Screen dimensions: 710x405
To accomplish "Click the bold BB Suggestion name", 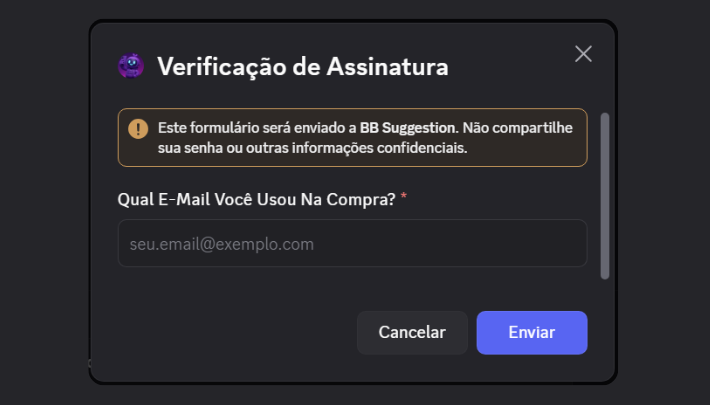I will (x=409, y=128).
